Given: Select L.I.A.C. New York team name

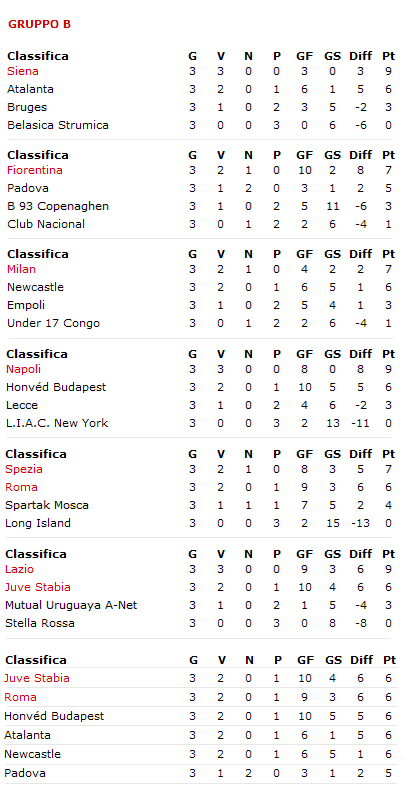Looking at the screenshot, I should click(57, 423).
